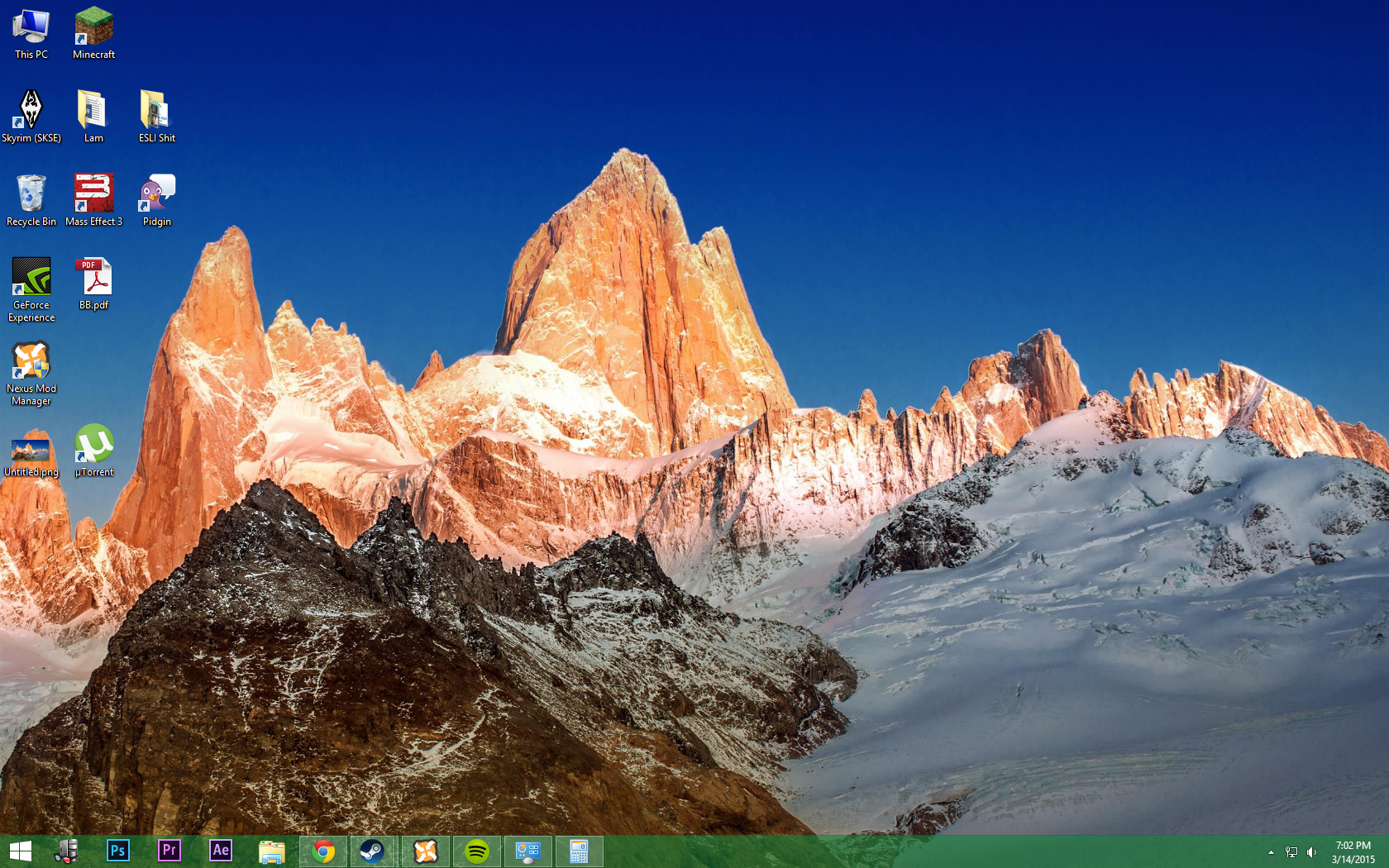Launch Premiere Pro from the taskbar
Image resolution: width=1389 pixels, height=868 pixels.
(169, 851)
